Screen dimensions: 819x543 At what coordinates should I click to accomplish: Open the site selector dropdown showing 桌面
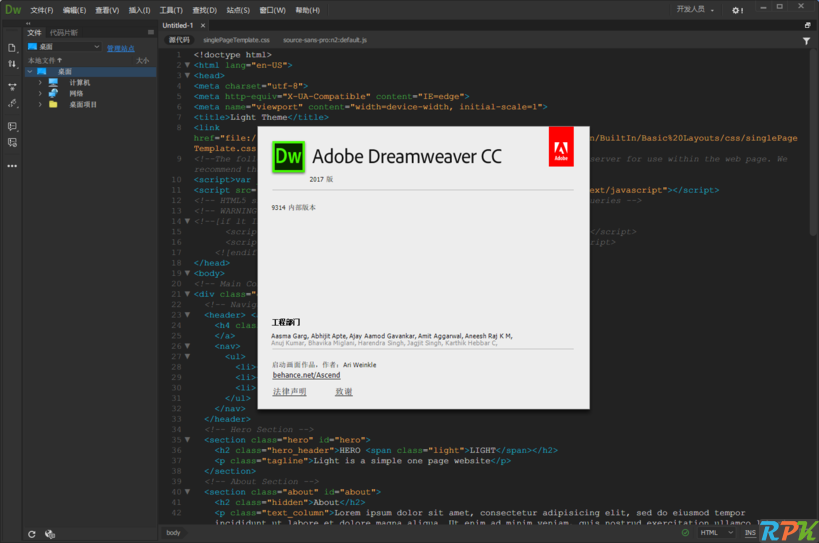64,47
